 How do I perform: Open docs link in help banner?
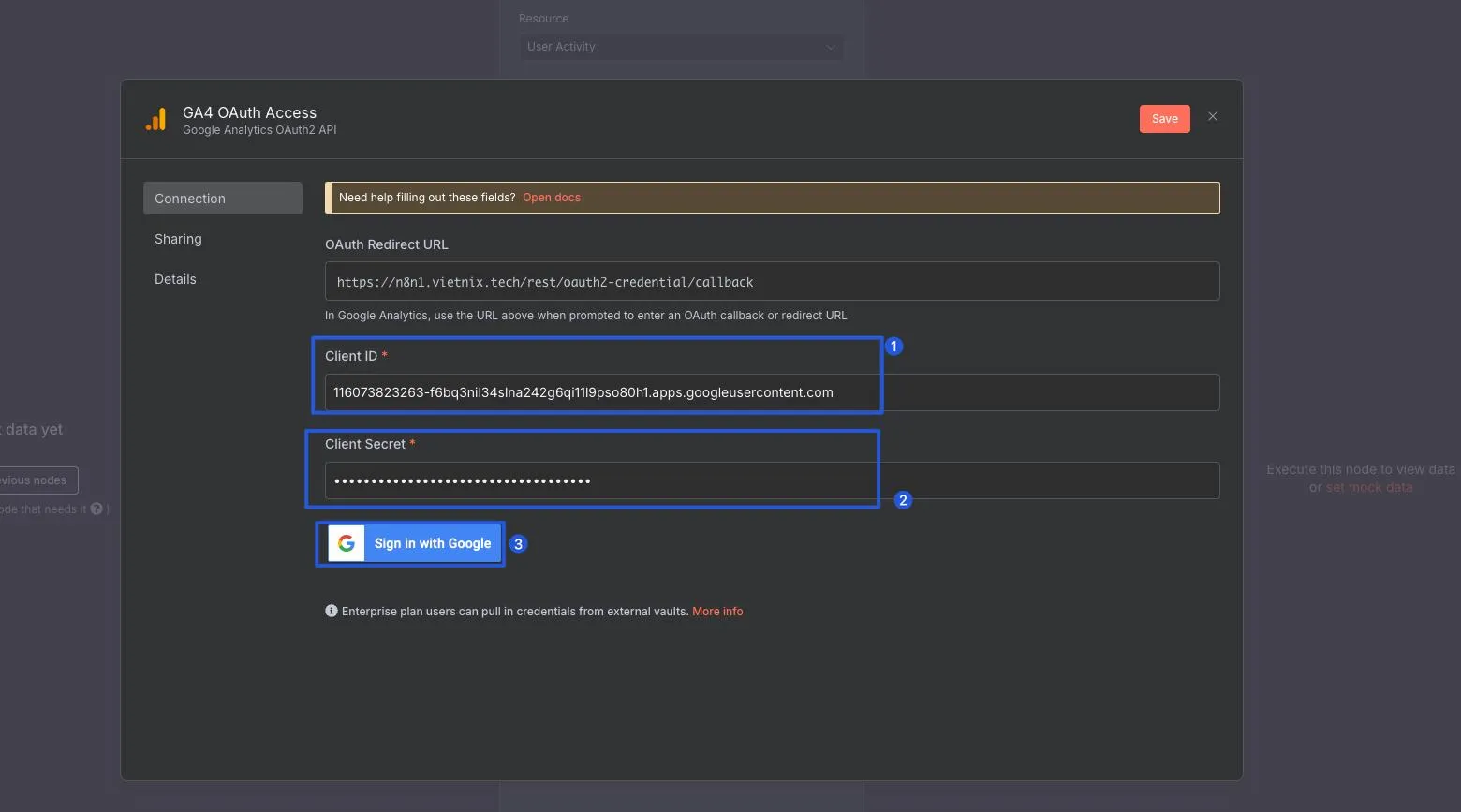tap(552, 198)
